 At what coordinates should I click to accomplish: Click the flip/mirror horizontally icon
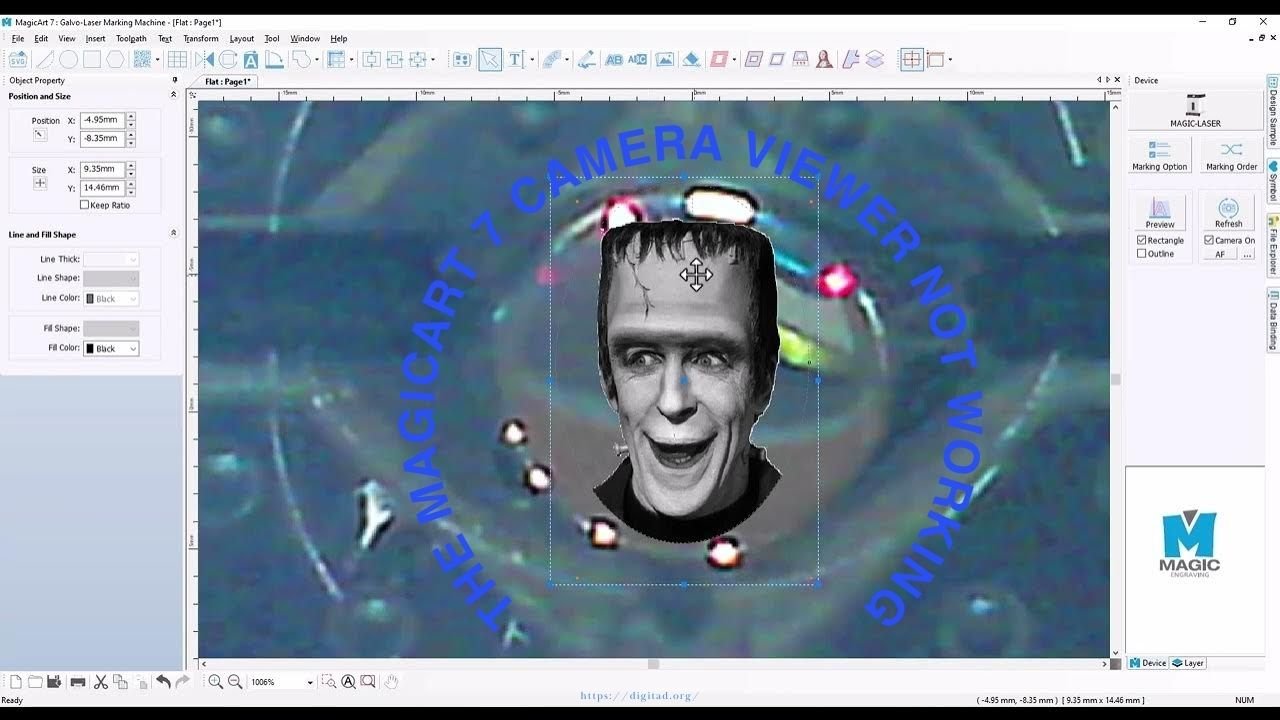point(204,60)
